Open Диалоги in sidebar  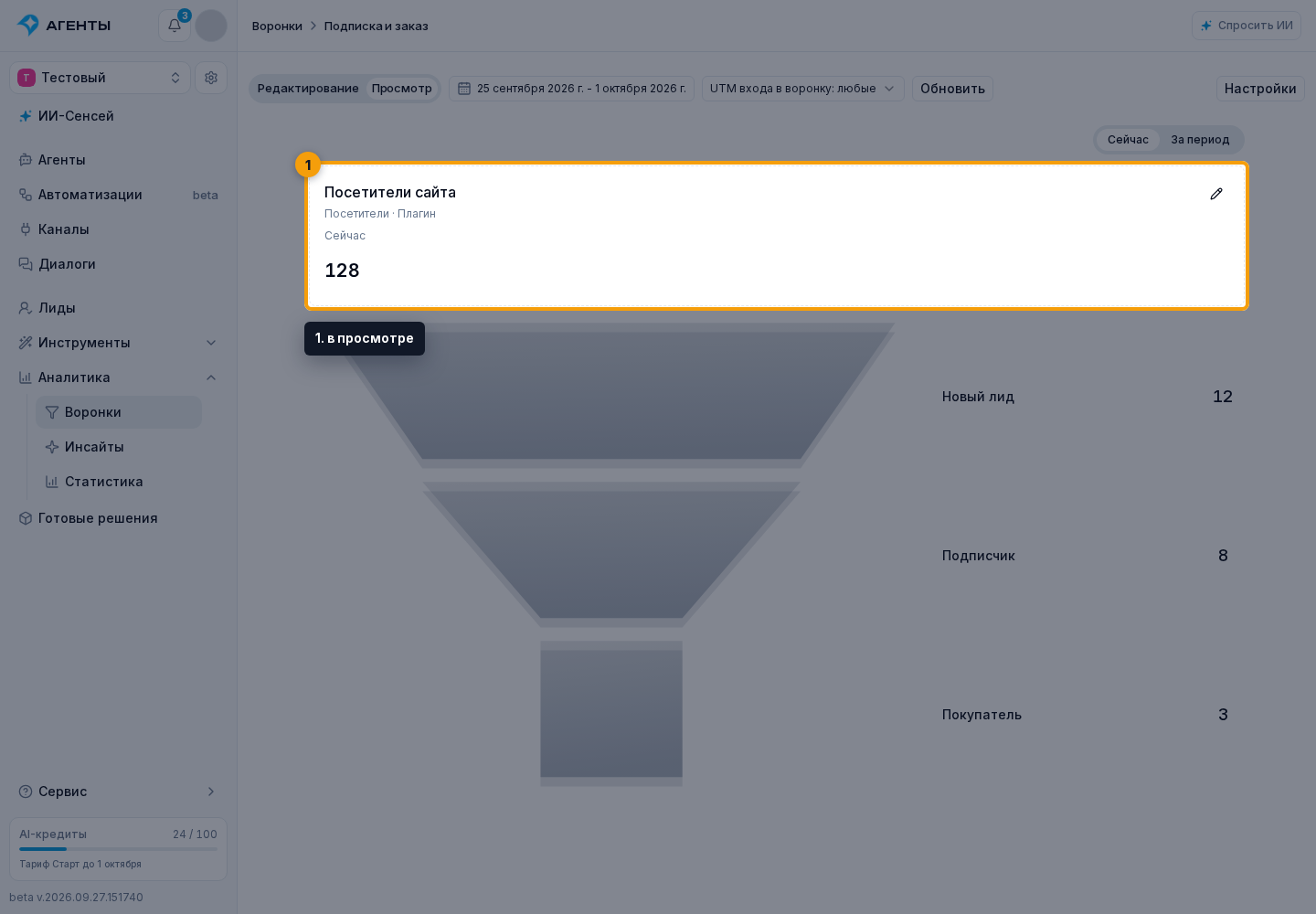119,264
